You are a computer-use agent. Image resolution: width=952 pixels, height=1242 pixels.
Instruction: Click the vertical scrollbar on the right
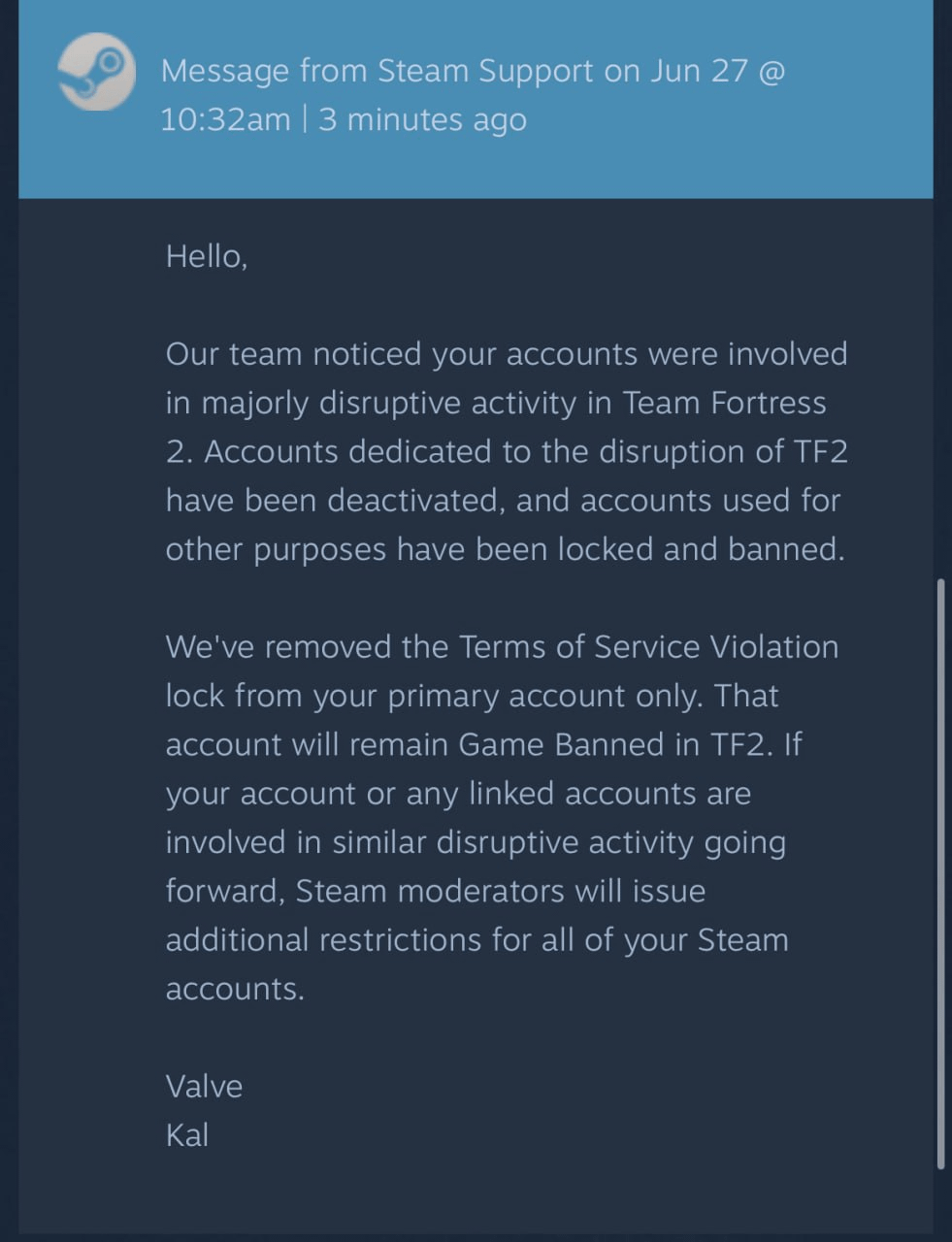(940, 873)
